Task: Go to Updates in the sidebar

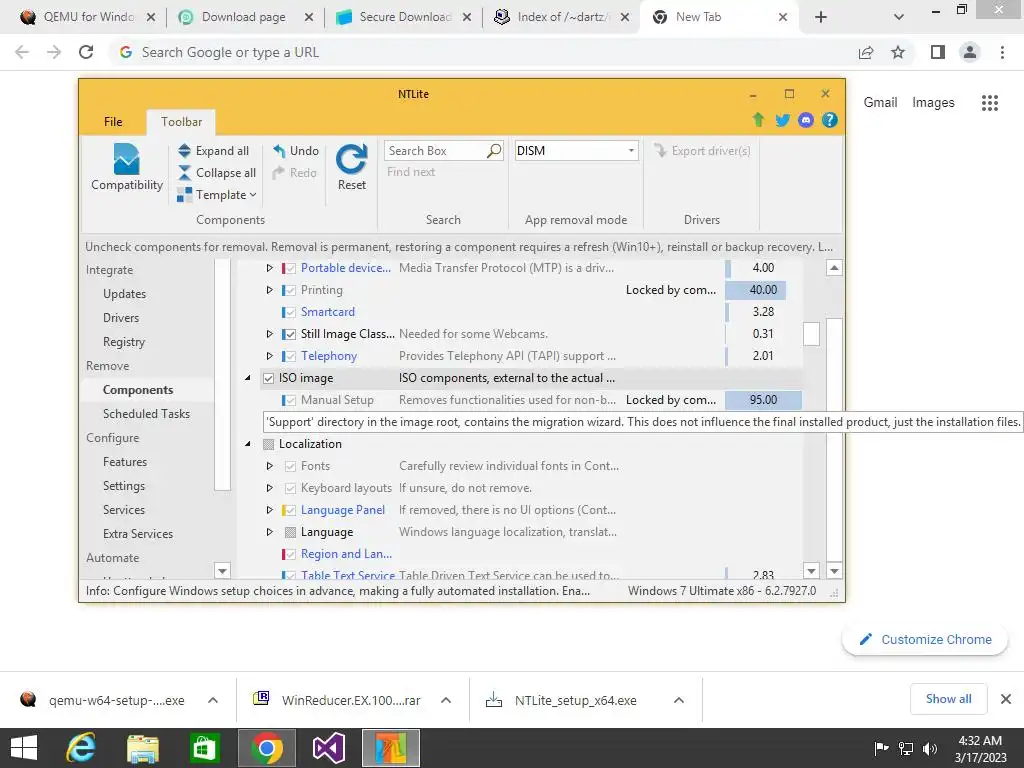Action: [x=124, y=294]
